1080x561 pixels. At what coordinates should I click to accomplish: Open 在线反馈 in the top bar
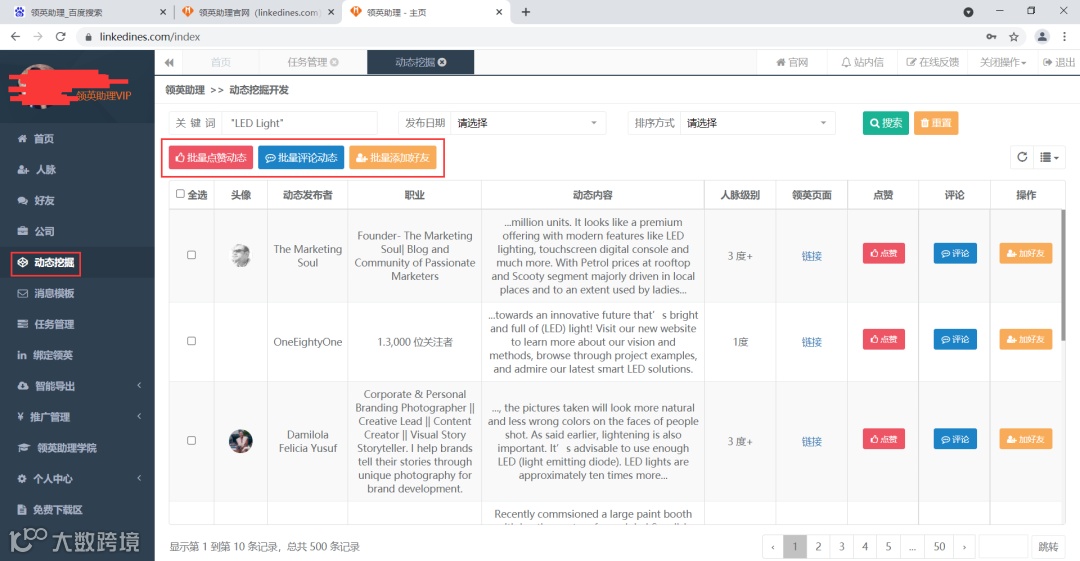933,62
